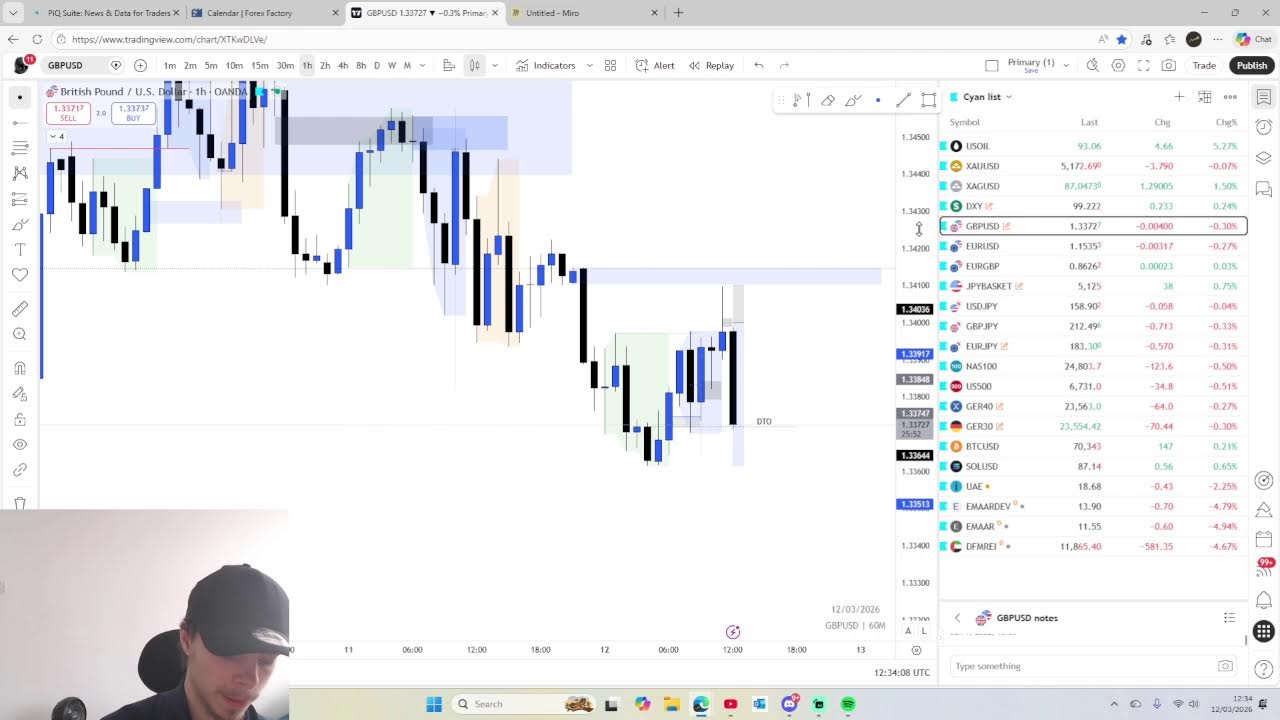Take a chart snapshot with camera icon
This screenshot has width=1280, height=720.
point(1169,65)
